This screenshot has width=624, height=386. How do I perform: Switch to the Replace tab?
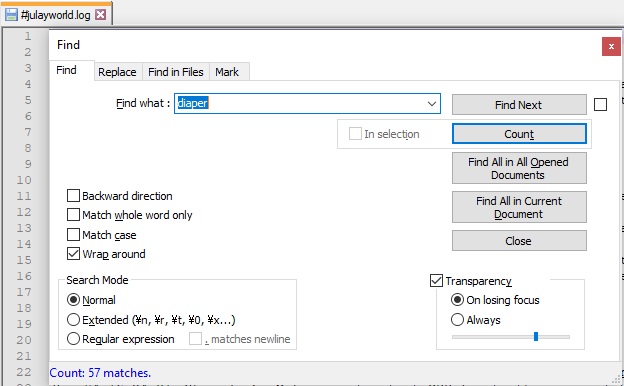pos(117,72)
